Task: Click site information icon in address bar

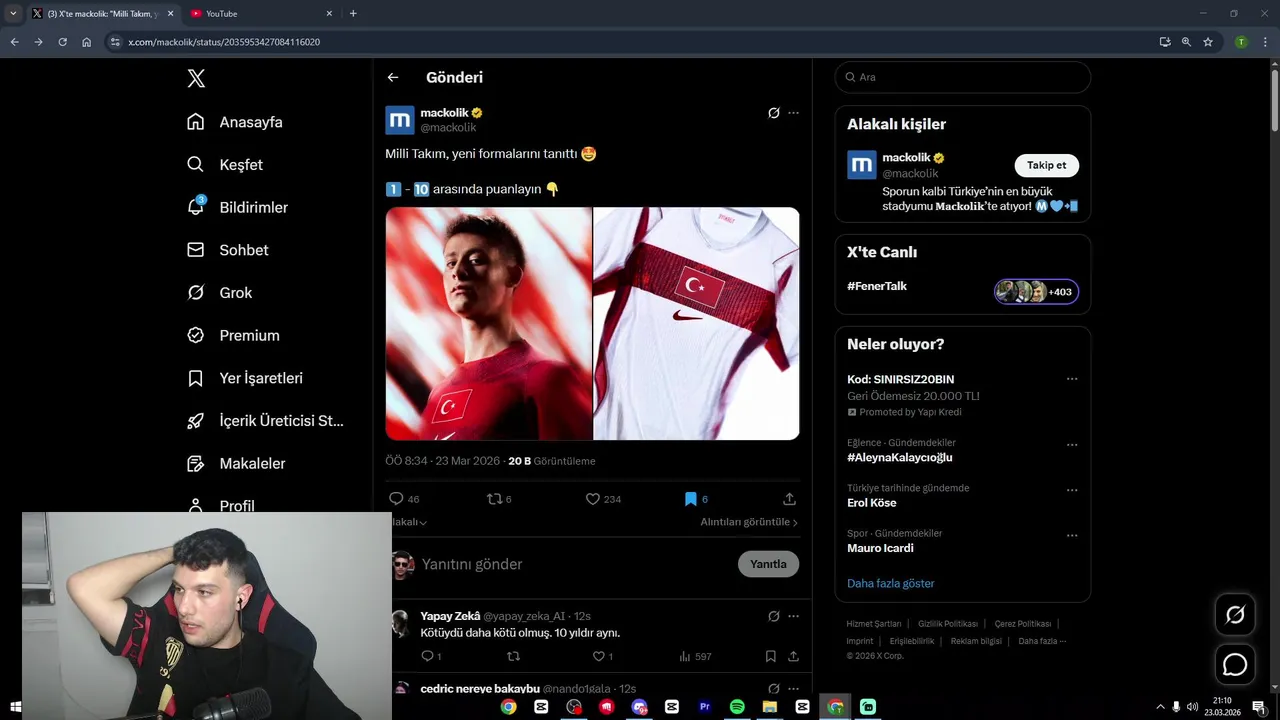Action: (x=115, y=42)
